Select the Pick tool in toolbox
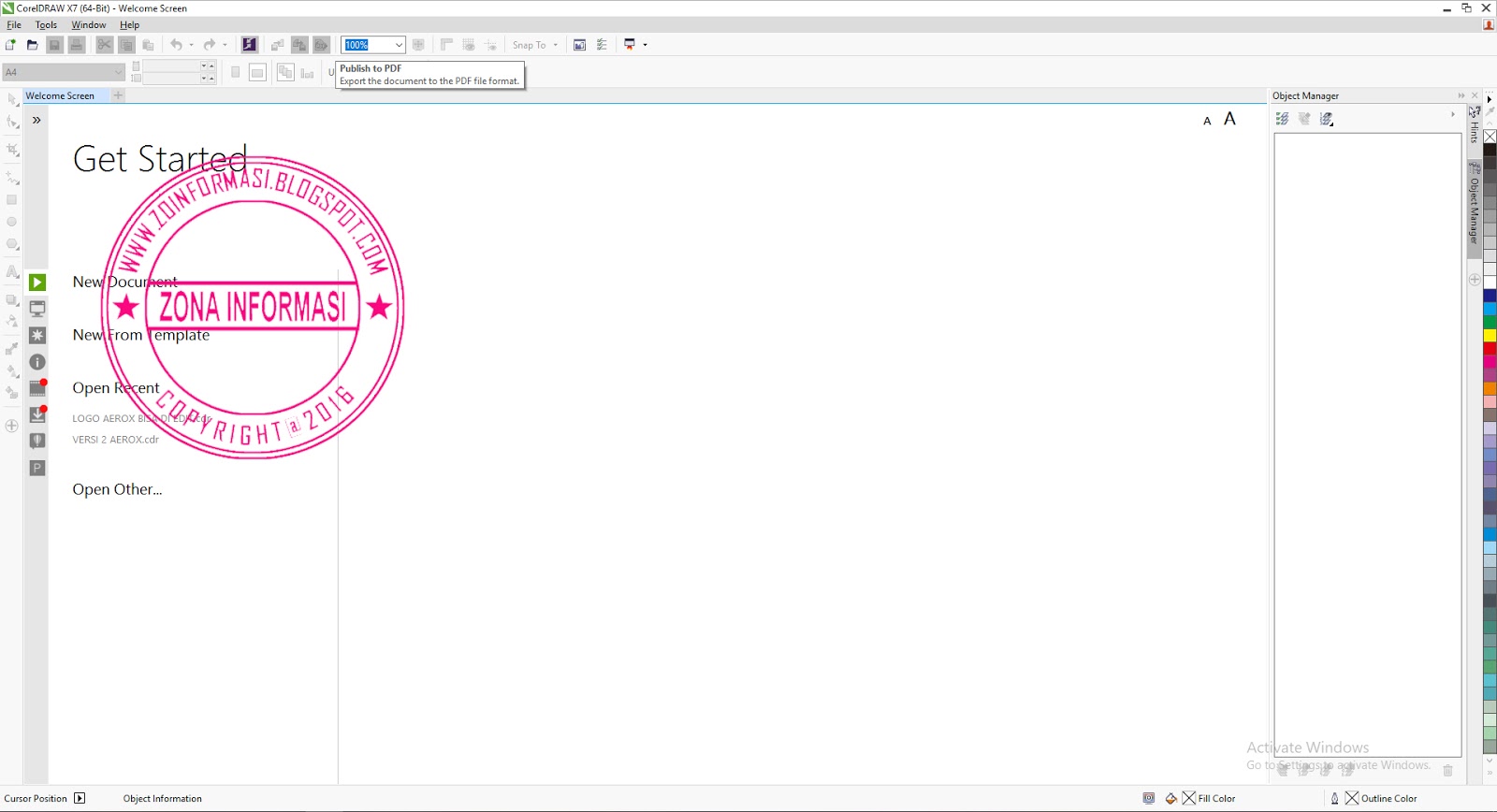1497x812 pixels. tap(12, 100)
